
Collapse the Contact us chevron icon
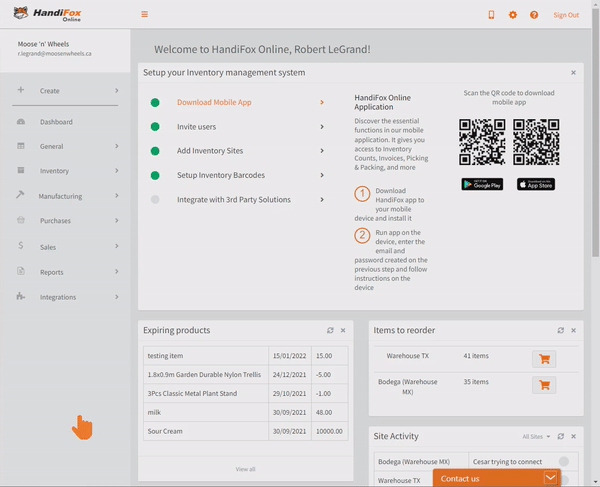click(x=550, y=478)
